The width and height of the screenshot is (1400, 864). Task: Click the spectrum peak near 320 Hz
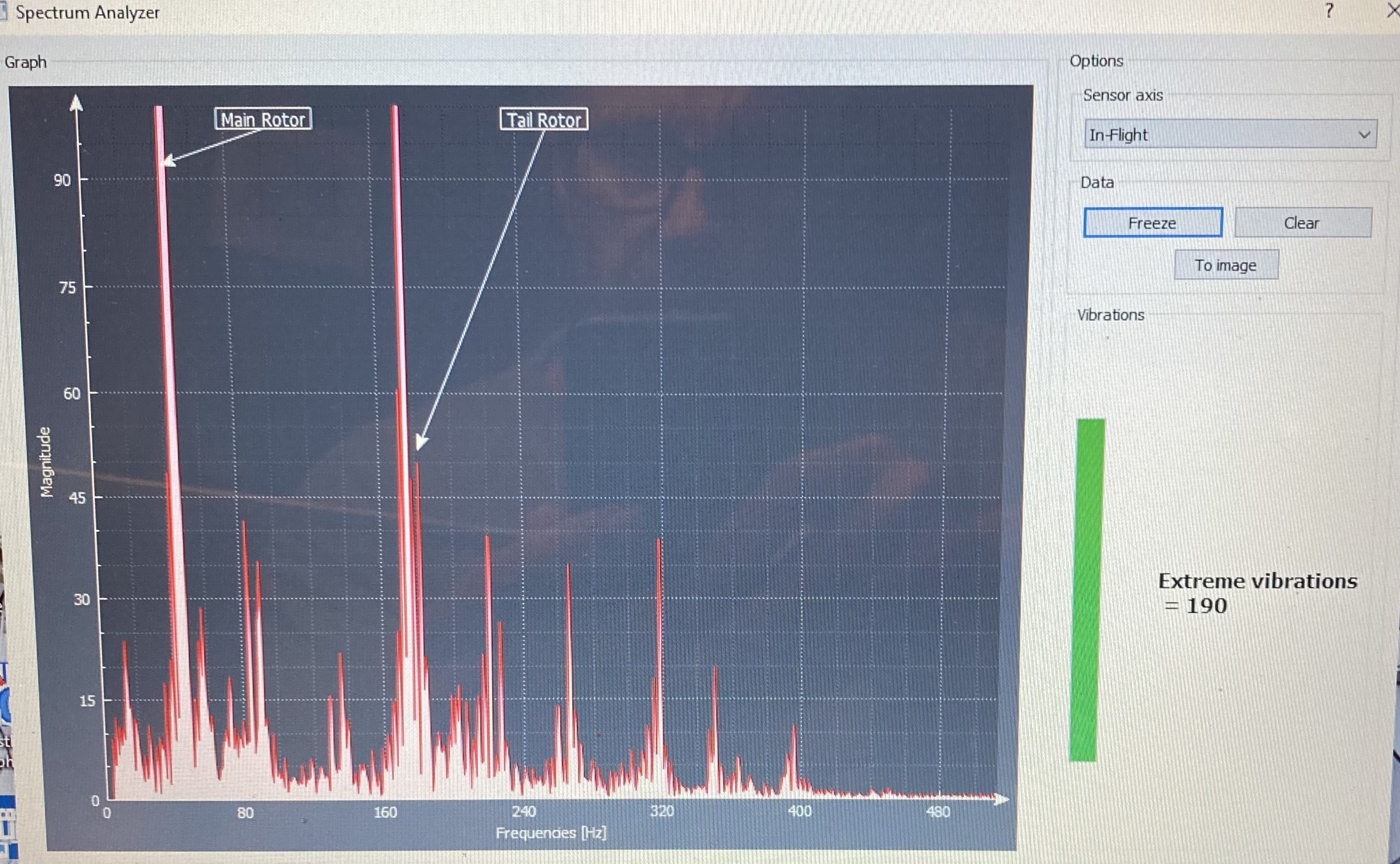point(660,543)
